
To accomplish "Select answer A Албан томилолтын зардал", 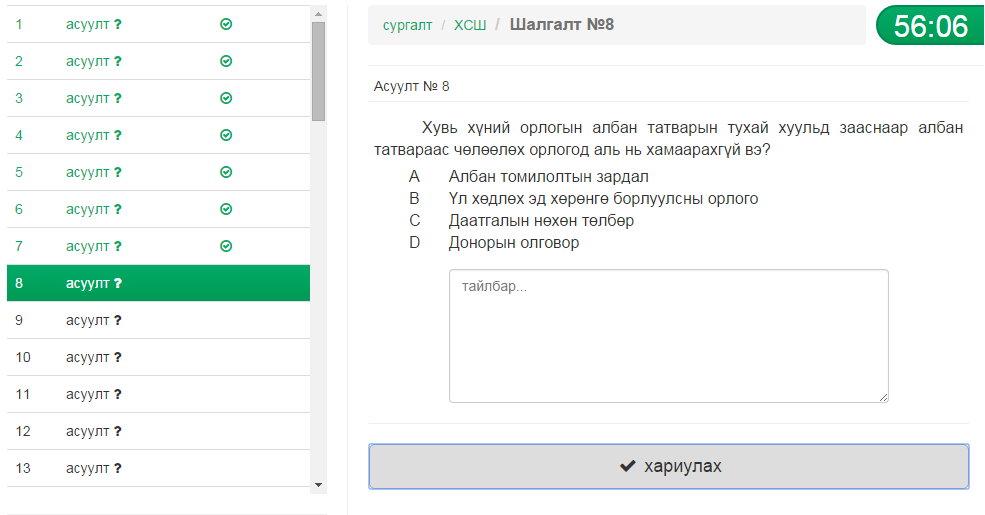I will 548,177.
